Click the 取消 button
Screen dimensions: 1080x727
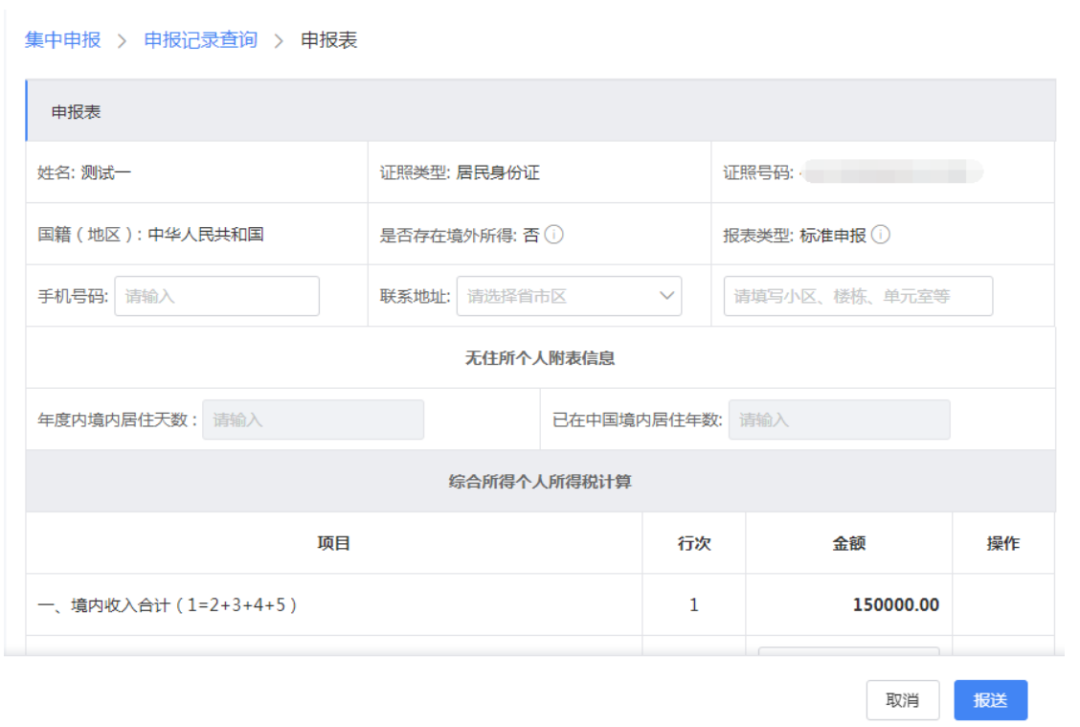902,700
